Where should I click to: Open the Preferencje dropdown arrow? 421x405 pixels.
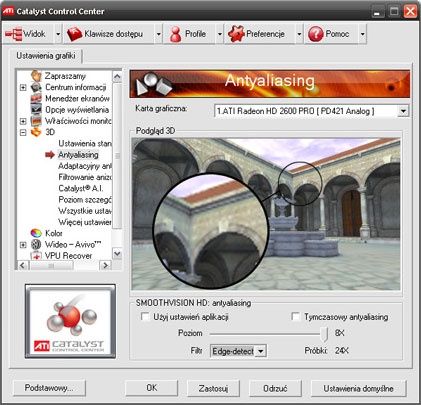(299, 34)
